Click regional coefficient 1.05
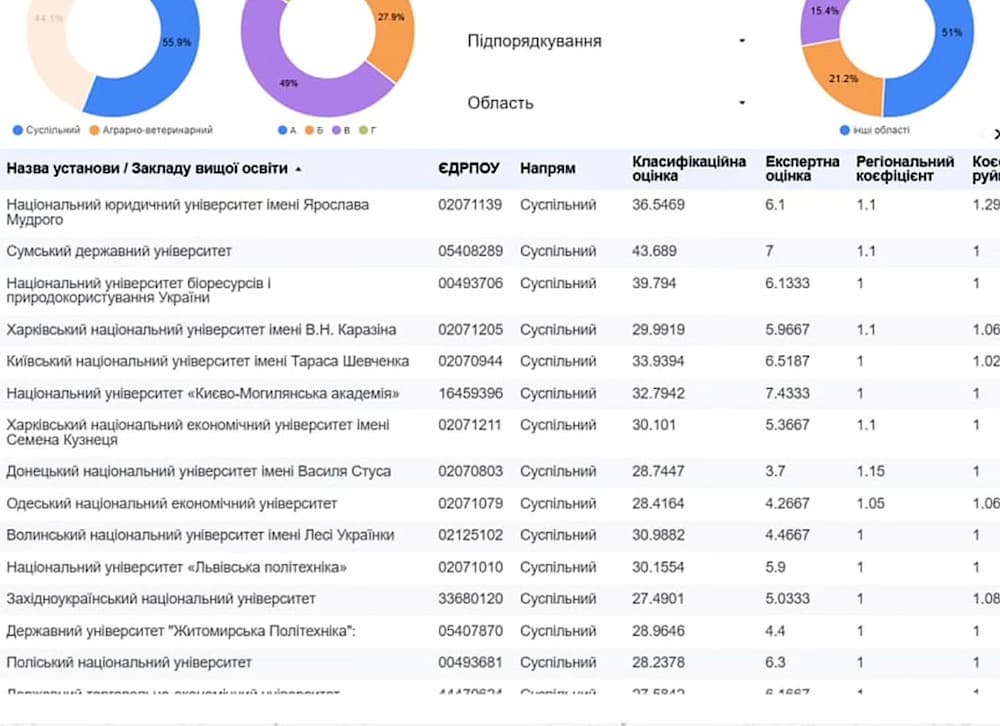 (x=871, y=504)
